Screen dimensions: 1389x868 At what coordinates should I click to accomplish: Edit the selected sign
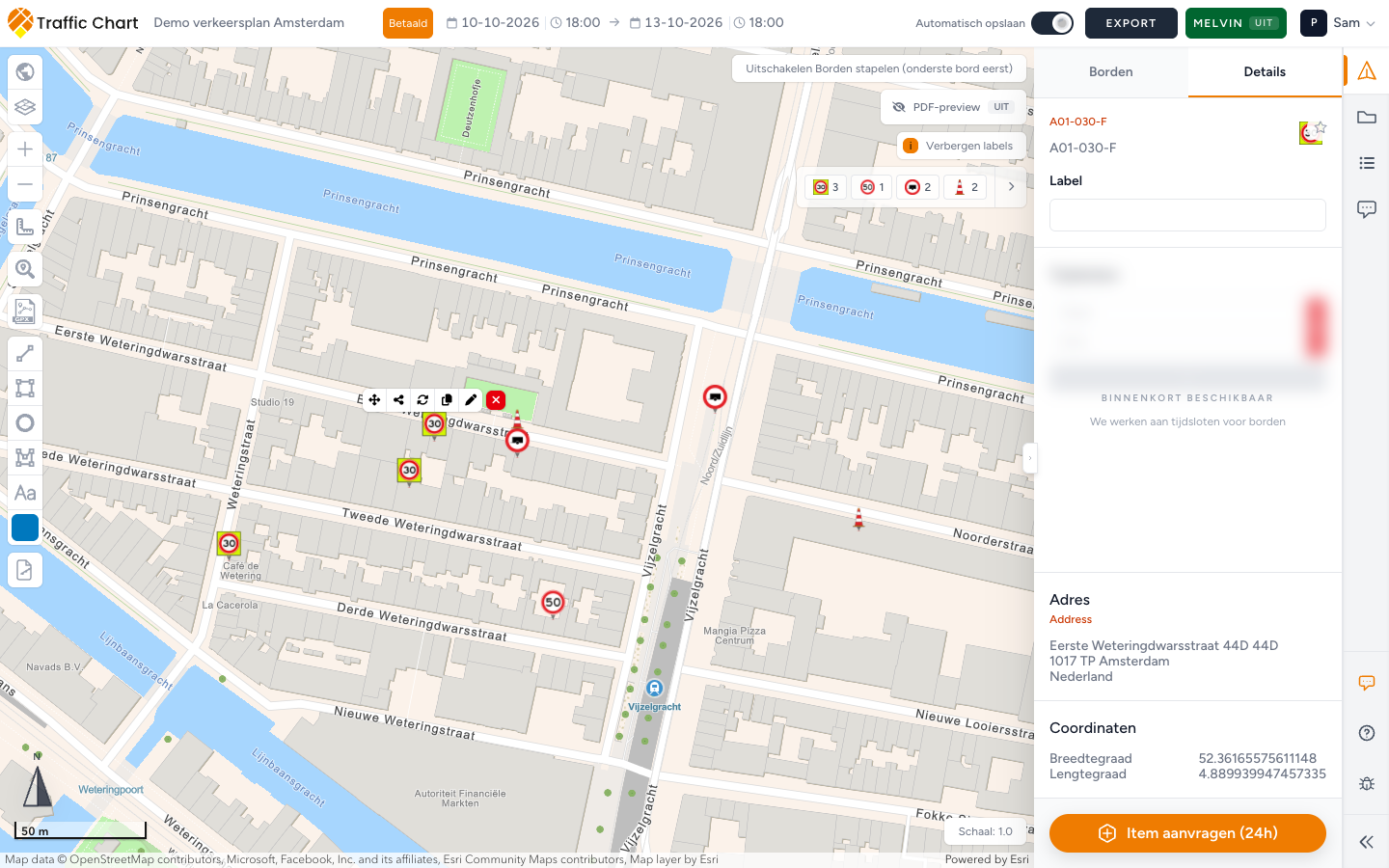pos(471,399)
